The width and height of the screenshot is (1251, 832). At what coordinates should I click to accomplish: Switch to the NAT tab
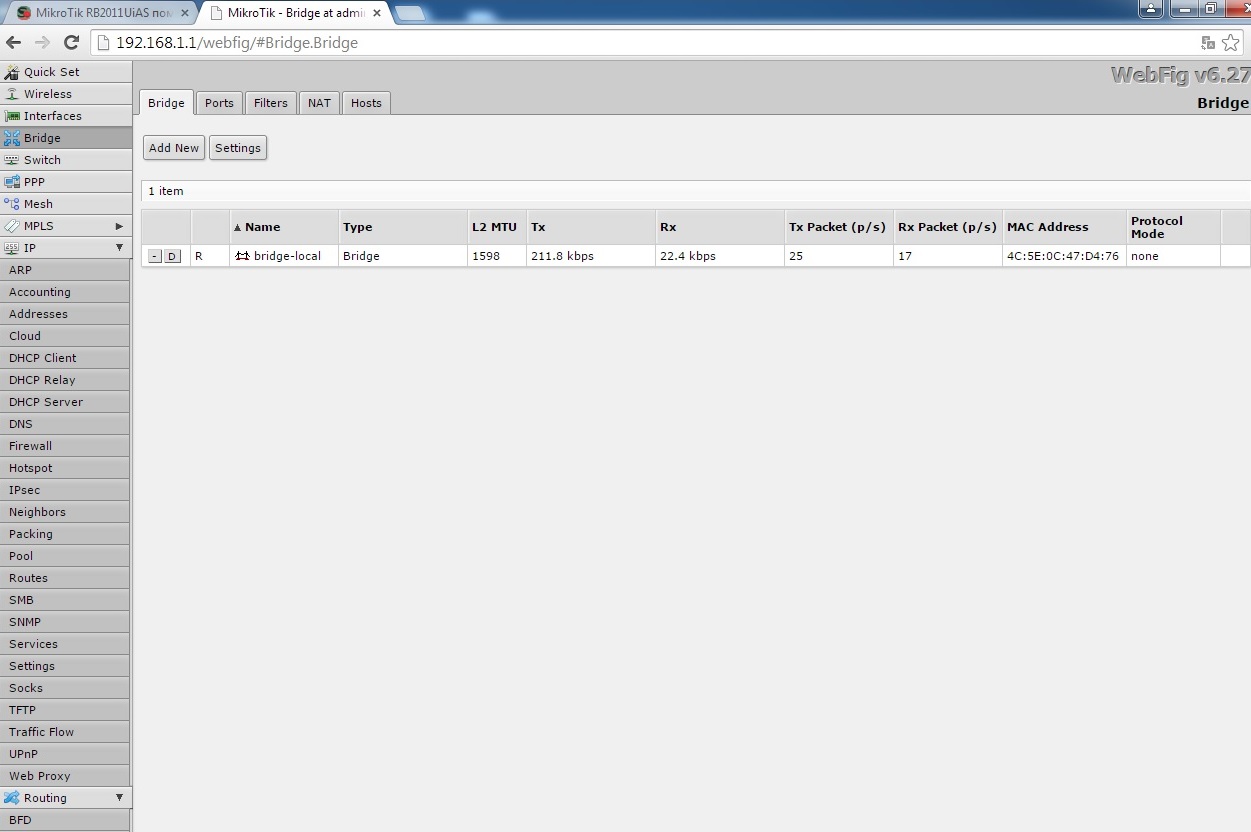(x=319, y=103)
